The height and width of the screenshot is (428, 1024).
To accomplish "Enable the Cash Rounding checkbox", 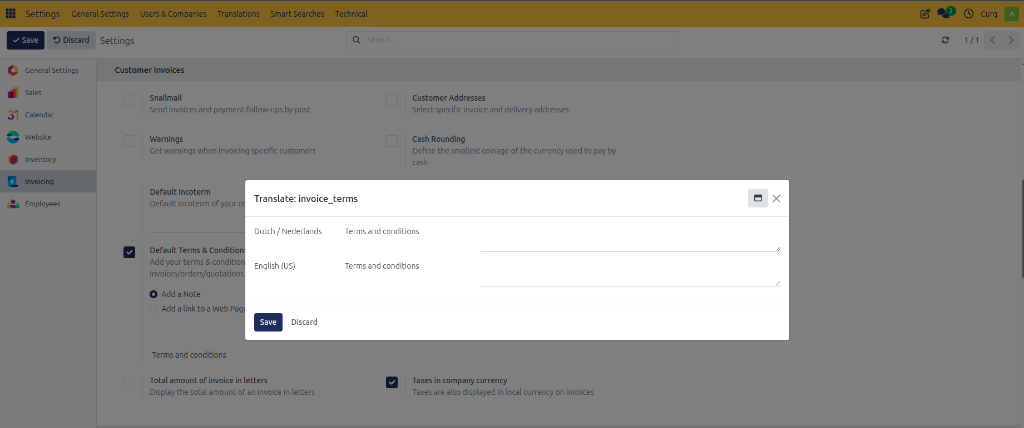I will [x=392, y=141].
